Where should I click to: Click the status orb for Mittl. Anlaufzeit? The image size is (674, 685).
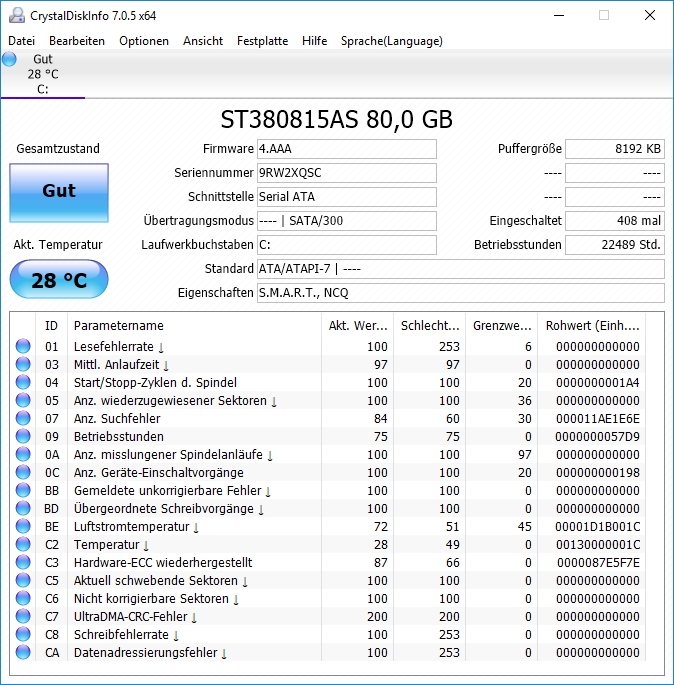[x=23, y=364]
